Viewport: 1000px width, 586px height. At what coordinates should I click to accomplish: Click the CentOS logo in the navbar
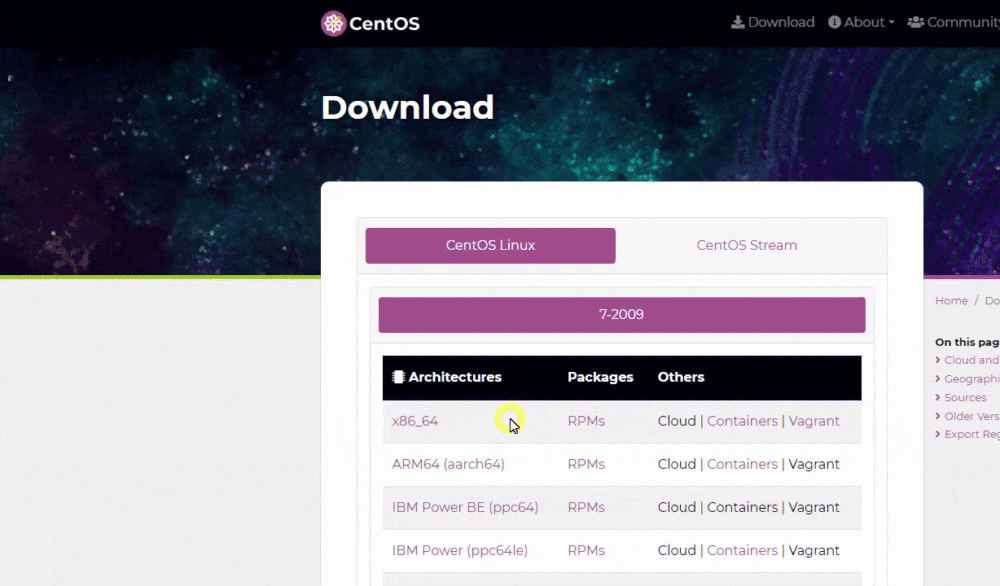pyautogui.click(x=369, y=22)
